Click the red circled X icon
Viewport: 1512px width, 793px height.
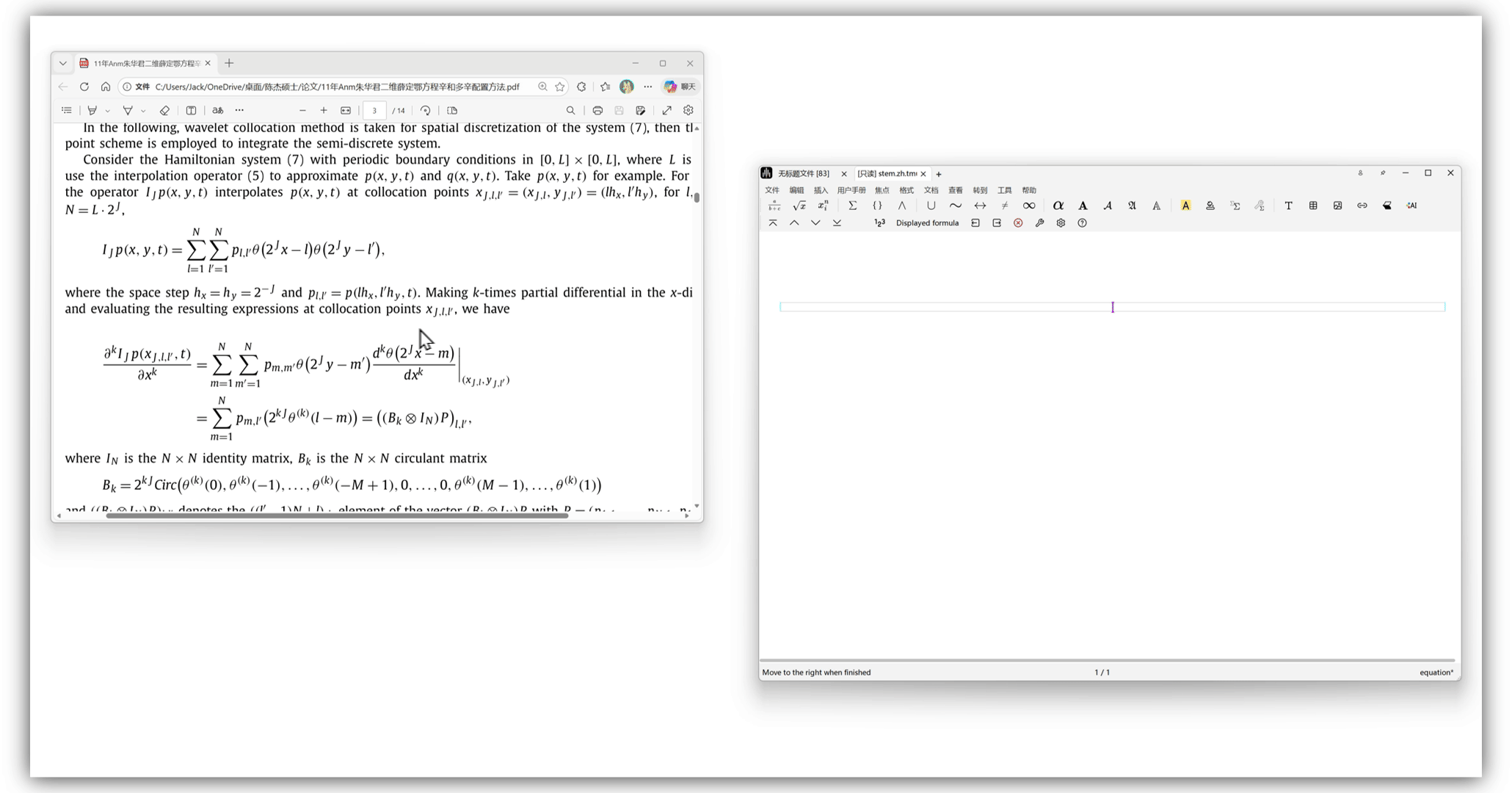click(x=1018, y=223)
